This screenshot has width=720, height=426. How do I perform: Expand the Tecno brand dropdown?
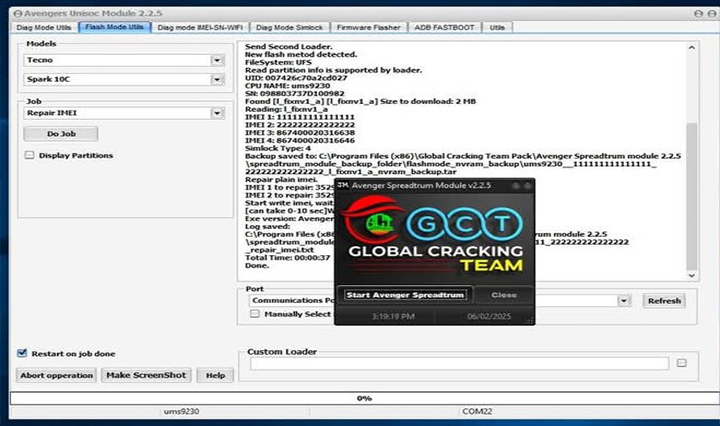tap(217, 60)
